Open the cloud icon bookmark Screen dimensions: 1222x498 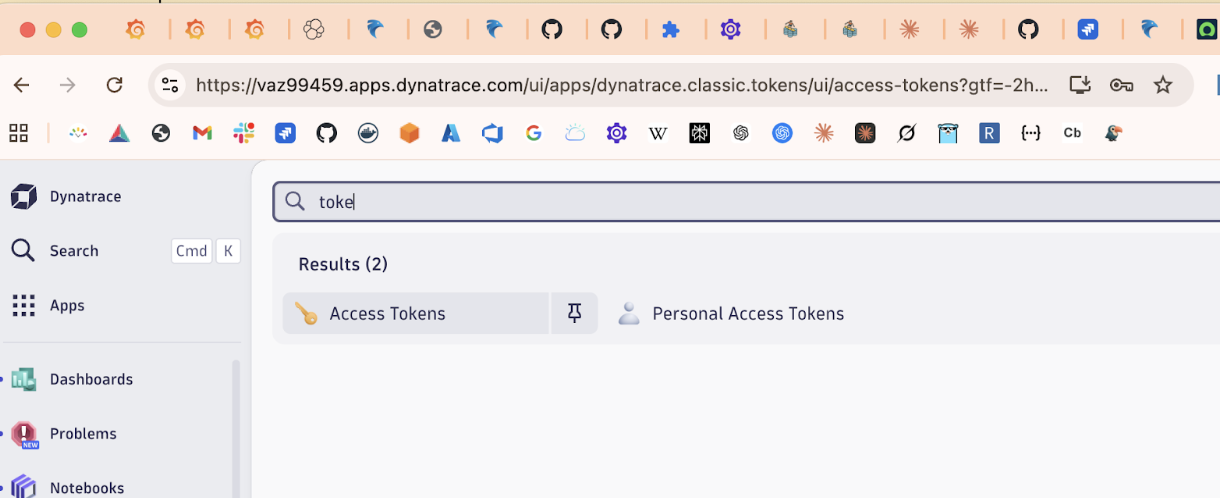pyautogui.click(x=575, y=133)
